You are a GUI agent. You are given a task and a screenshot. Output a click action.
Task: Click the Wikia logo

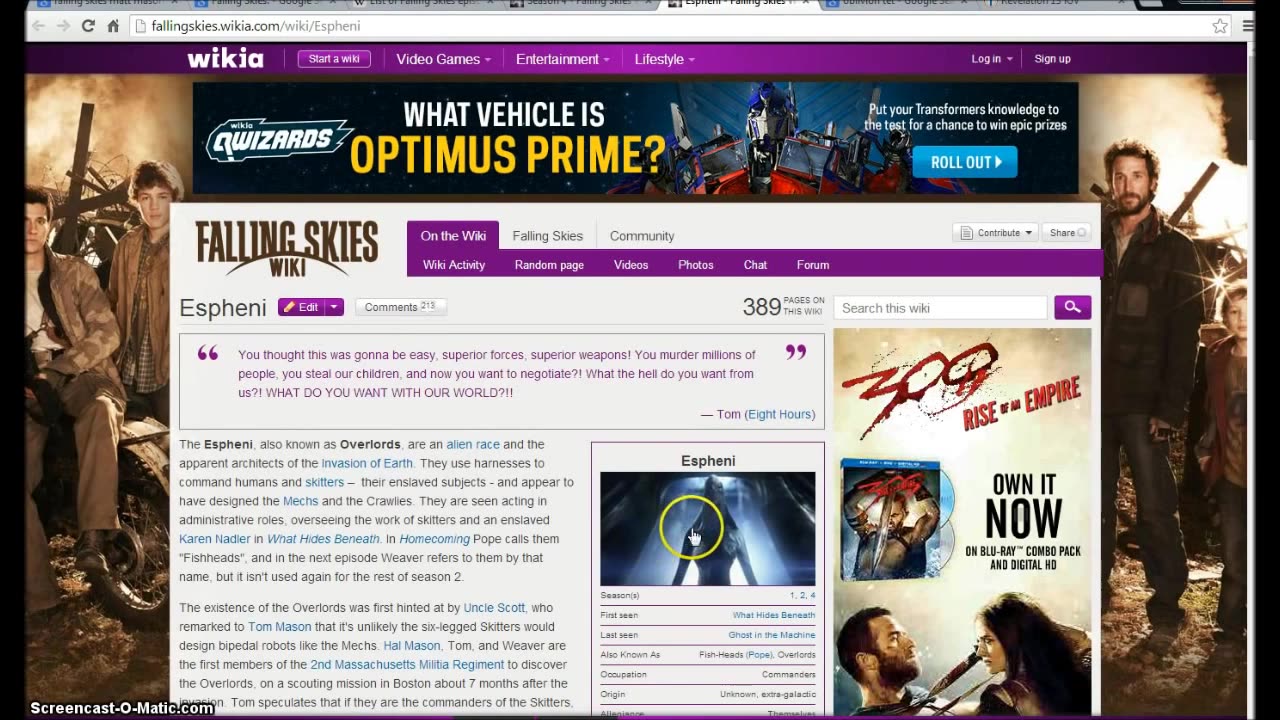(226, 59)
